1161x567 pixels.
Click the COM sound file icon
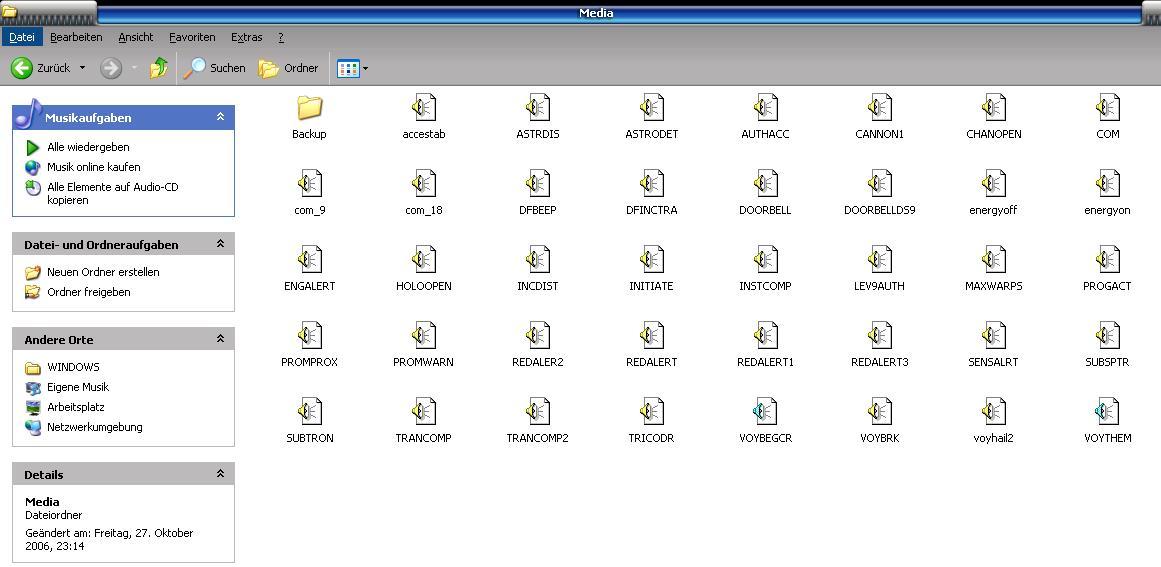[x=1108, y=108]
